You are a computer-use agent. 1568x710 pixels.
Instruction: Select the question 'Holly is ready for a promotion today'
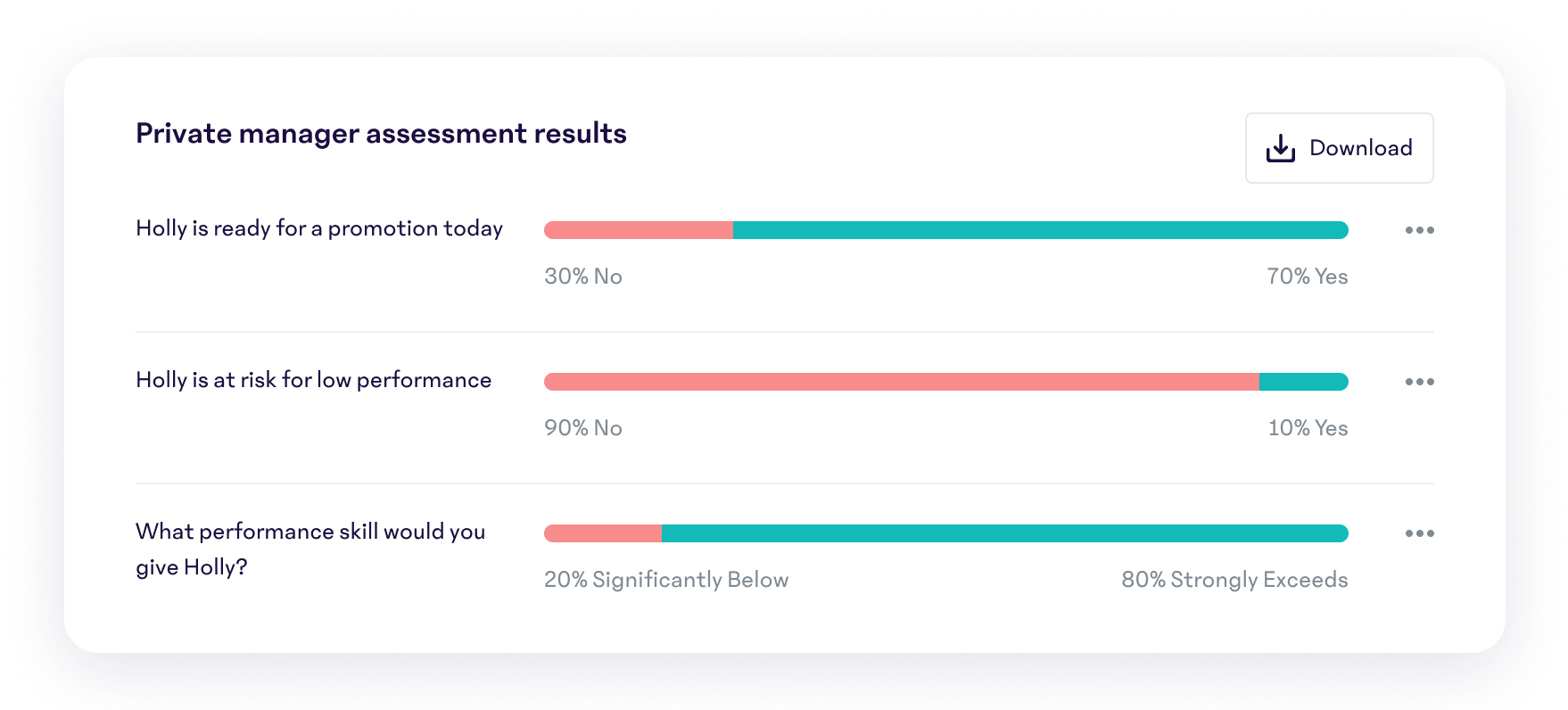[318, 228]
